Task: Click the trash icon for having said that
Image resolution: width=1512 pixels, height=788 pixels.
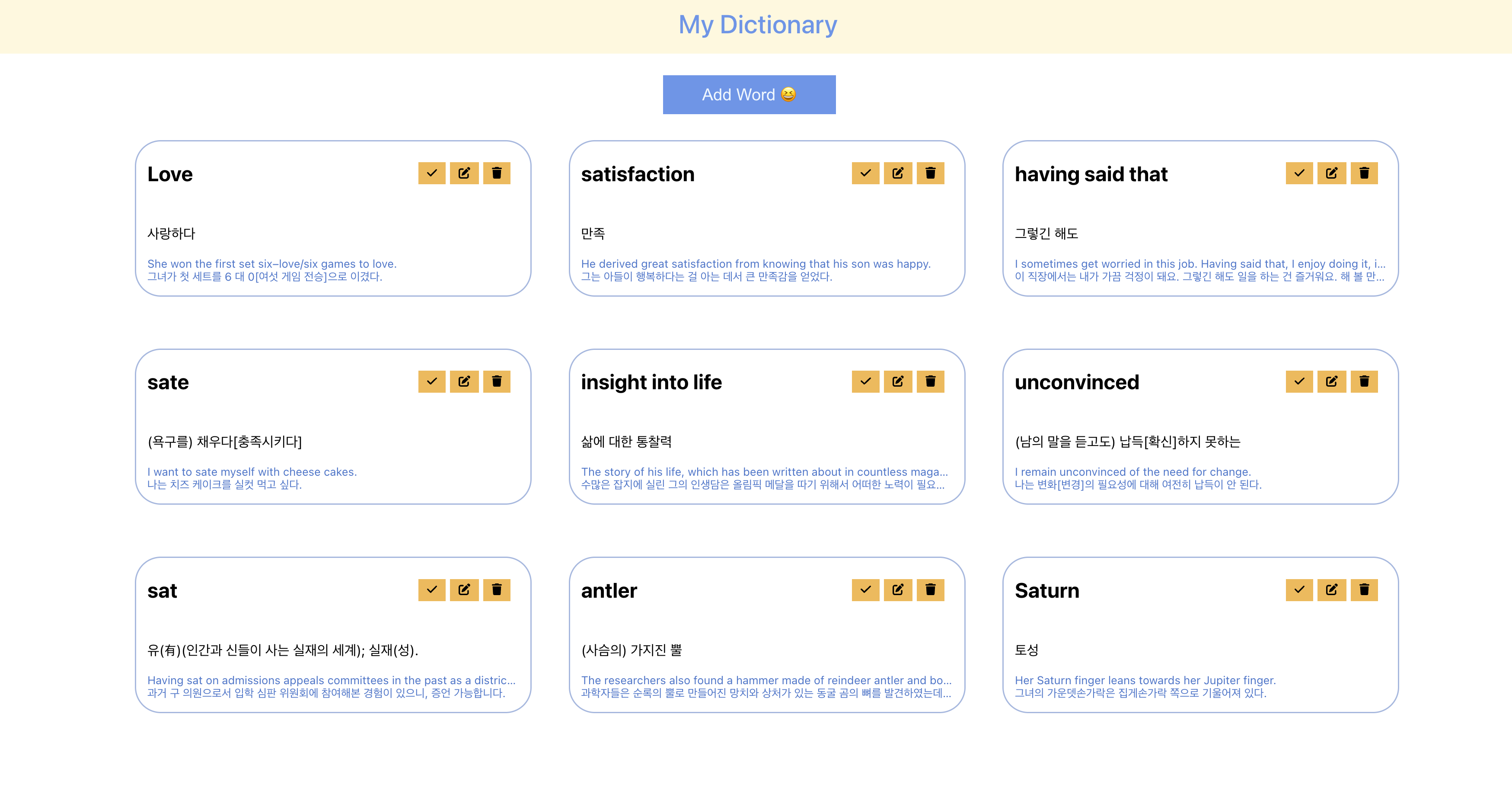Action: 1364,173
